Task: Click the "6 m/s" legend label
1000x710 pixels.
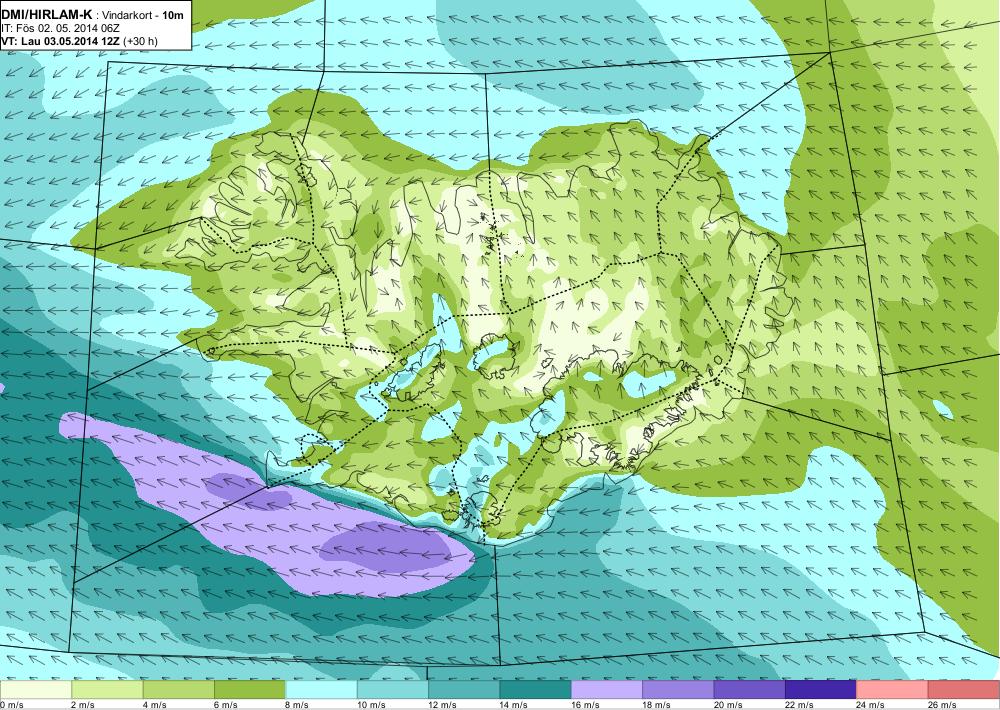Action: [226, 705]
